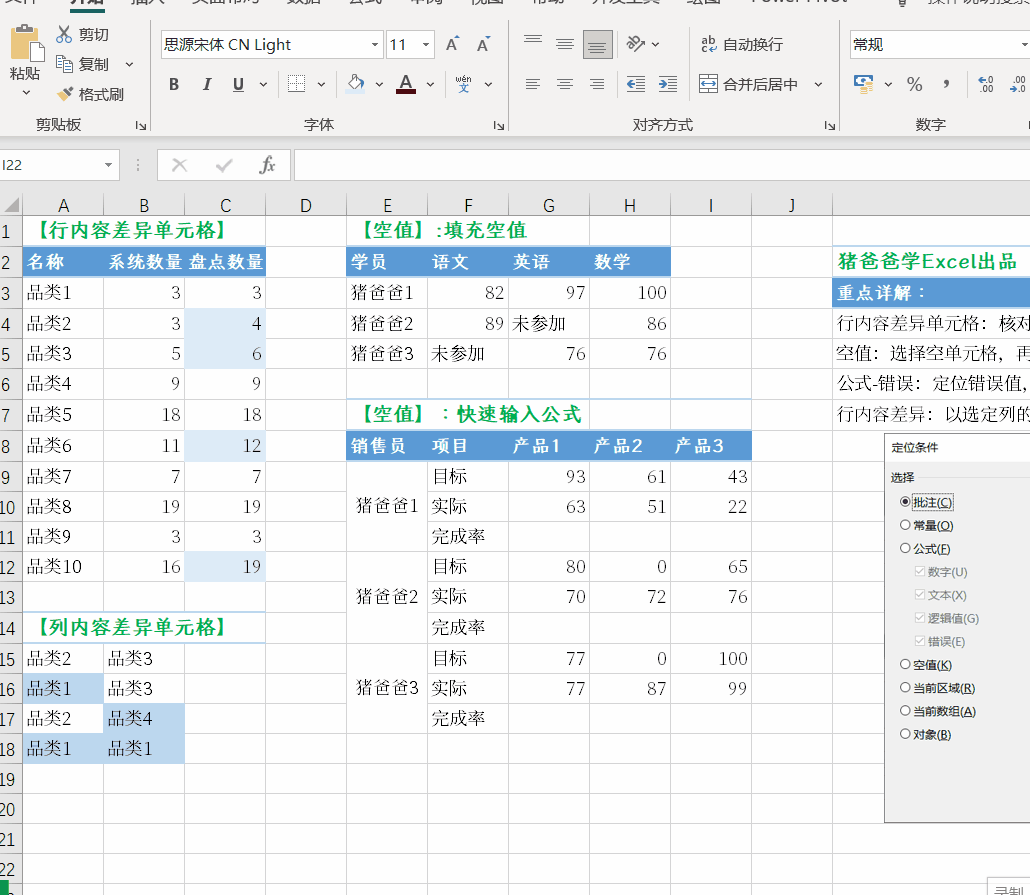Confirm the formula bar entry
This screenshot has width=1030, height=895.
coord(224,165)
